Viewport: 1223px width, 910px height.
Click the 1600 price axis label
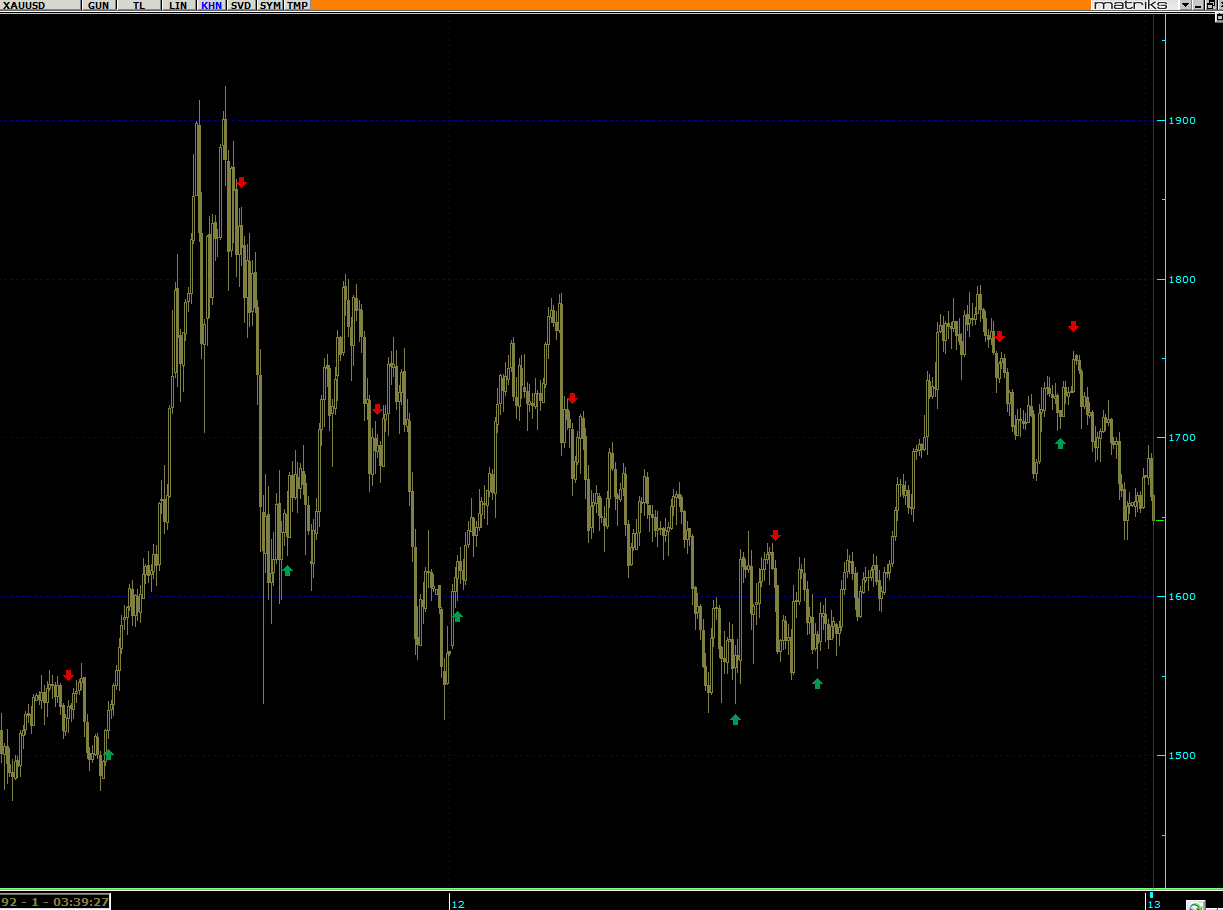coord(1182,596)
